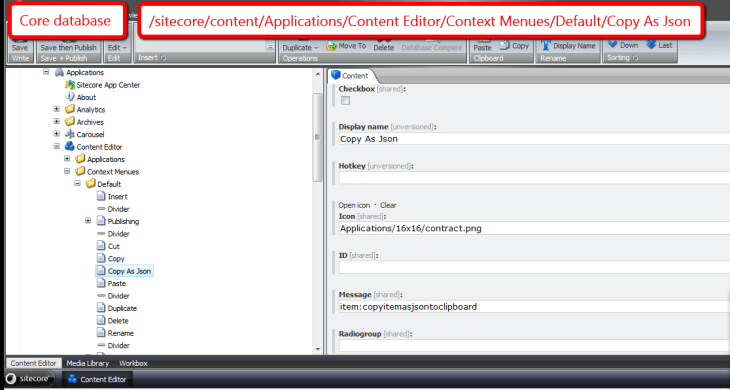
Task: Click the Paste ribbon button
Action: (x=482, y=47)
